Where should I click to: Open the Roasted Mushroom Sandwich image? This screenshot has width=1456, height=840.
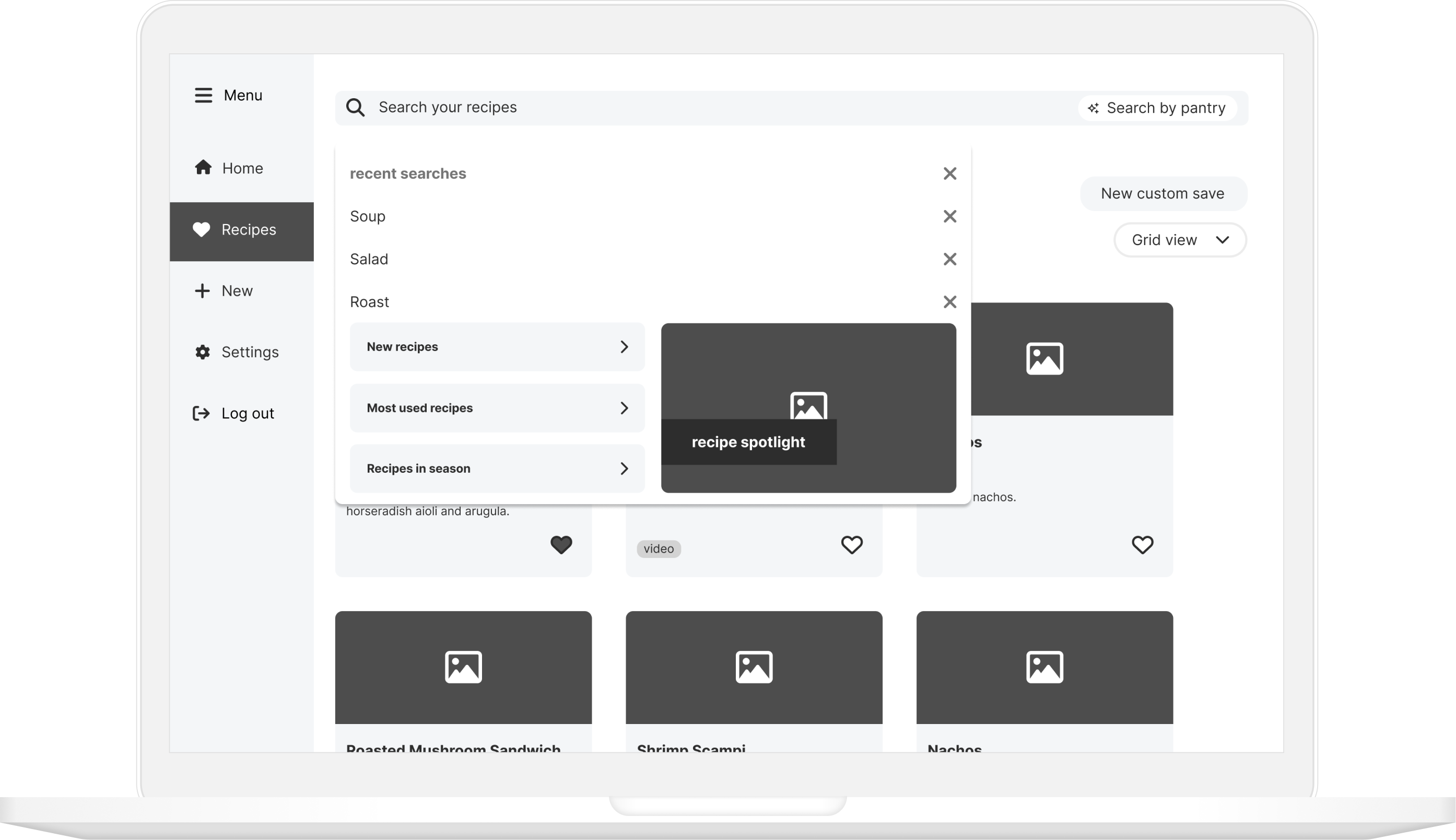(463, 668)
